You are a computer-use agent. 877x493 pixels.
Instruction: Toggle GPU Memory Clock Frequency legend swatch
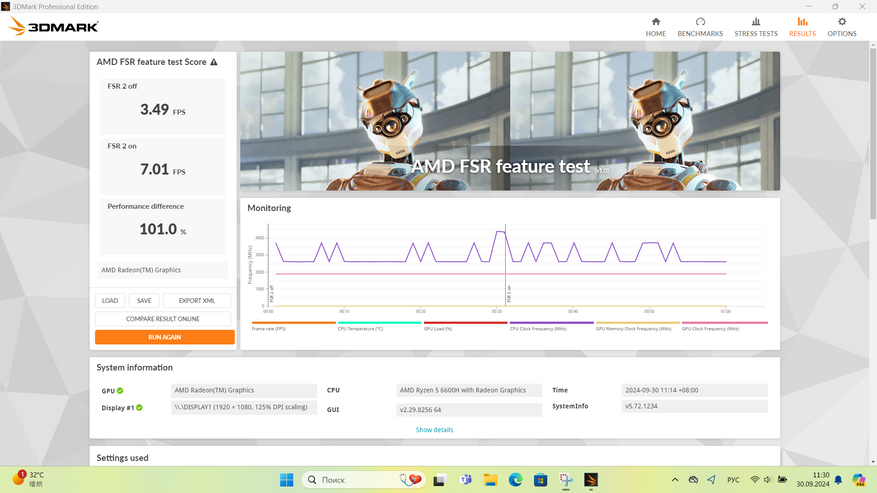coord(638,323)
